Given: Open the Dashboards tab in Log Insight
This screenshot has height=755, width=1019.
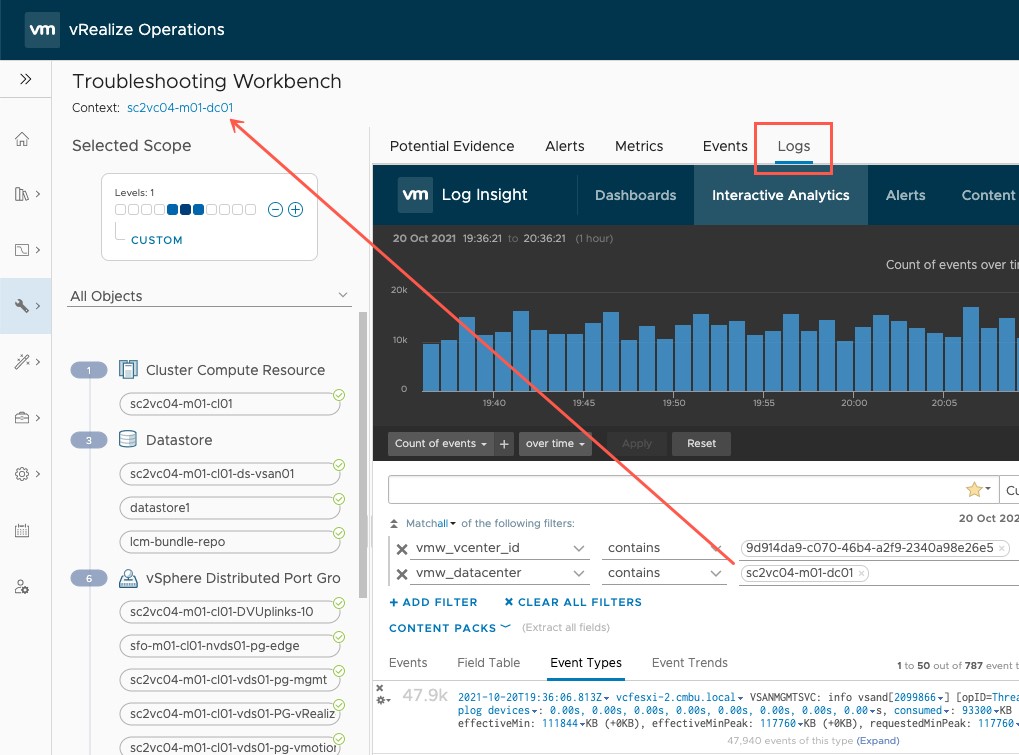Looking at the screenshot, I should tap(635, 195).
